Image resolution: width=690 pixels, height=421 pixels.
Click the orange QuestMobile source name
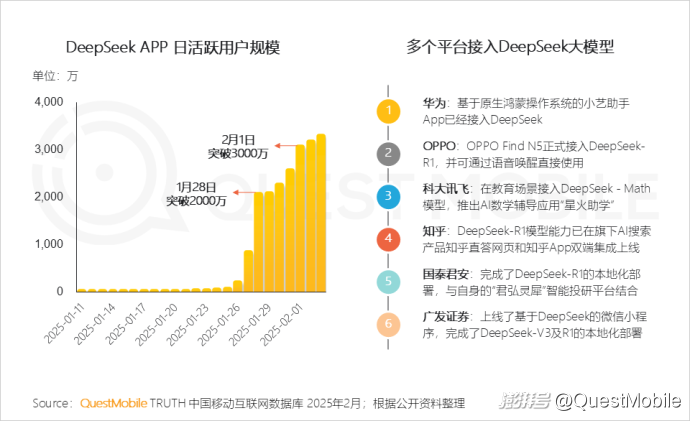114,403
